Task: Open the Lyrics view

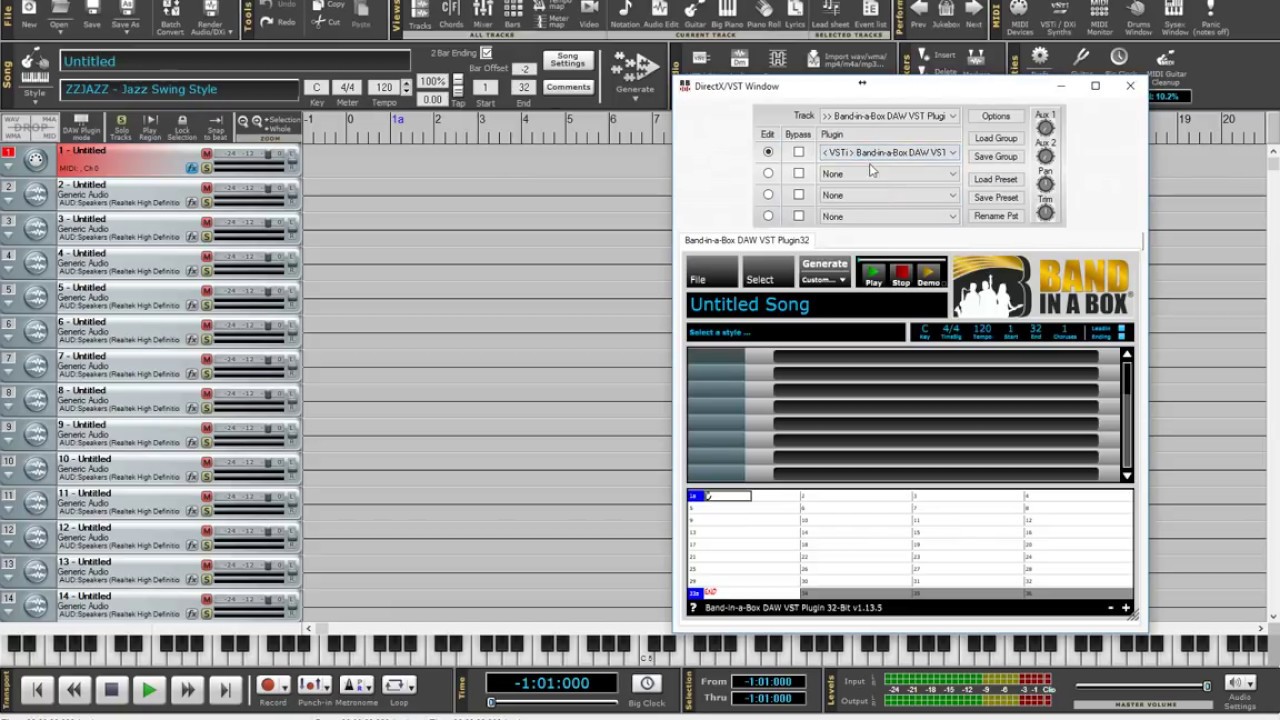Action: click(795, 14)
